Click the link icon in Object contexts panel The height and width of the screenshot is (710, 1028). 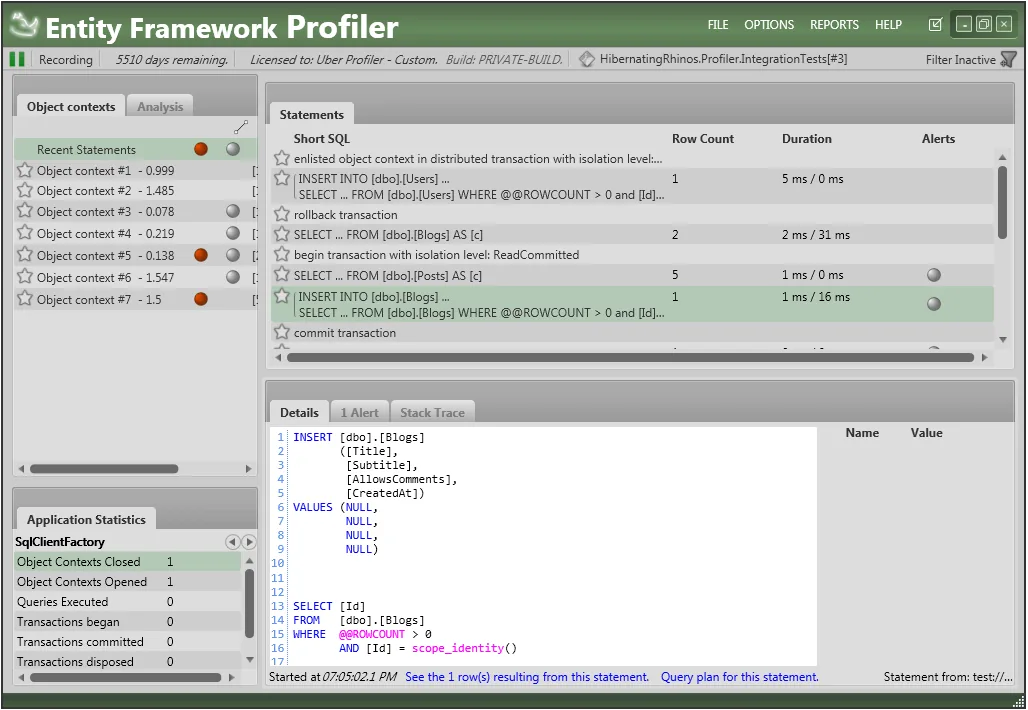coord(241,127)
